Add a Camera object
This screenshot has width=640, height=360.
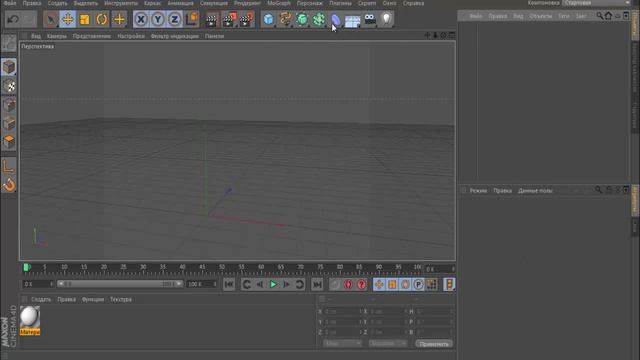coord(370,19)
